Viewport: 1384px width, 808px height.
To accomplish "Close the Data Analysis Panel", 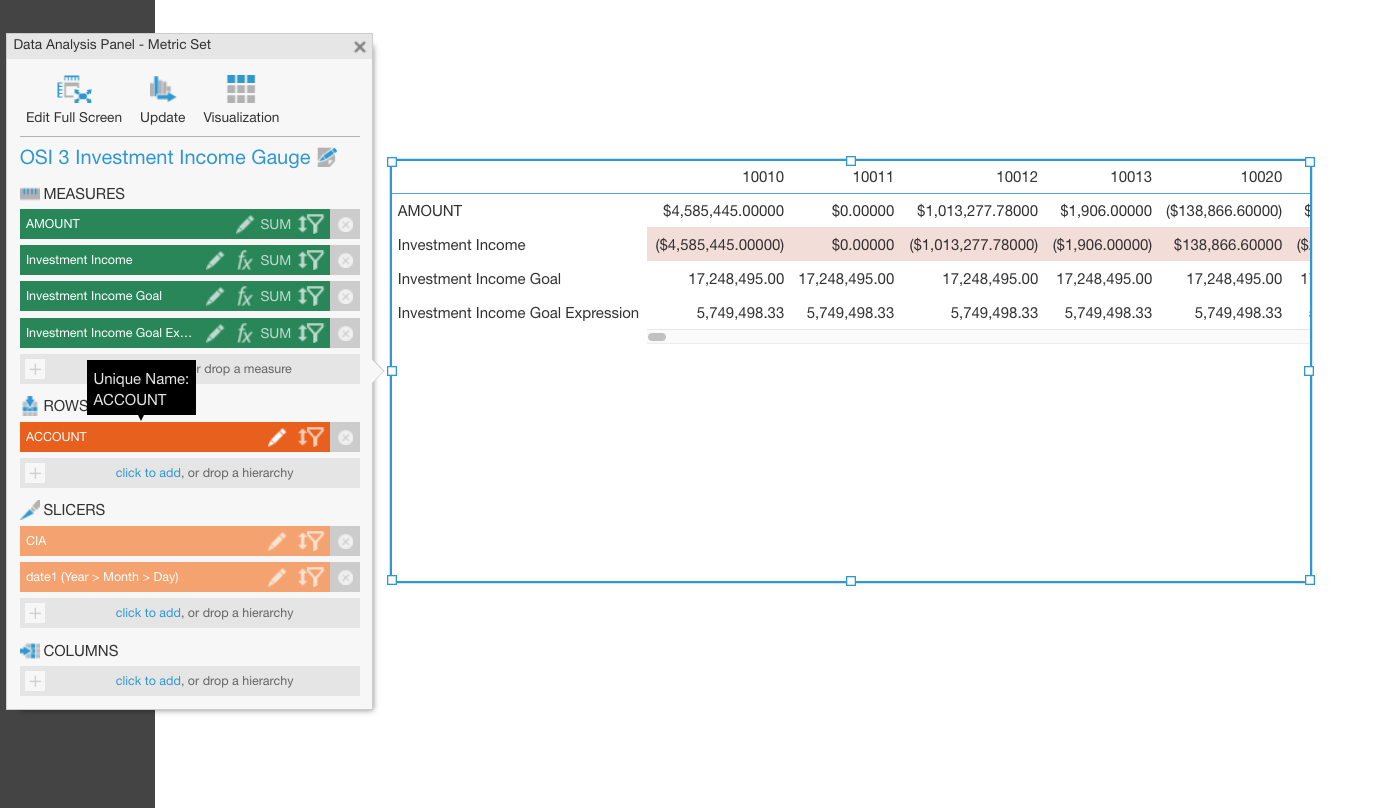I will 360,47.
